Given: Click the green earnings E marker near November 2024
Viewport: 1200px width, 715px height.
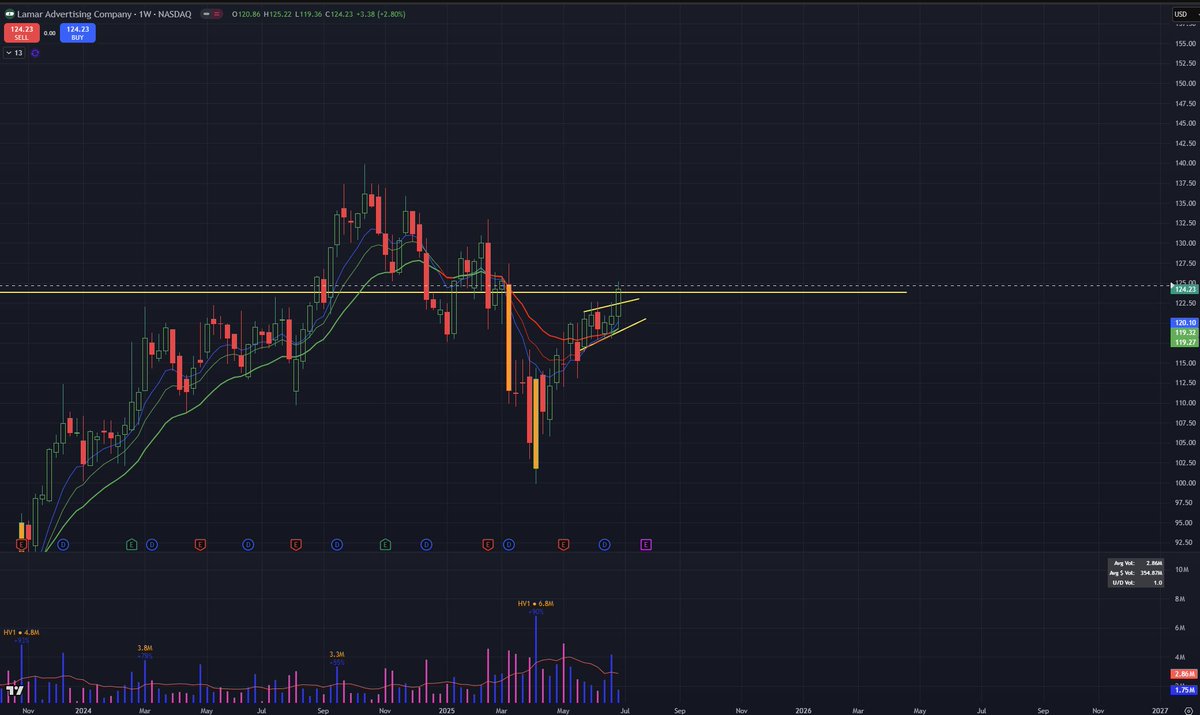Looking at the screenshot, I should coord(385,544).
